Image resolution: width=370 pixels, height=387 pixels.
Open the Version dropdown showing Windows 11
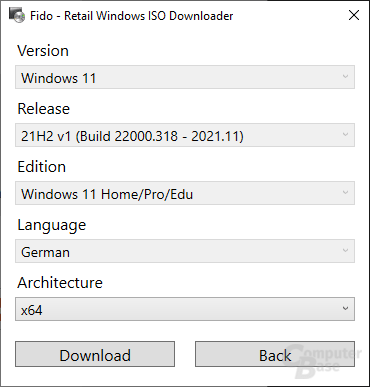185,77
